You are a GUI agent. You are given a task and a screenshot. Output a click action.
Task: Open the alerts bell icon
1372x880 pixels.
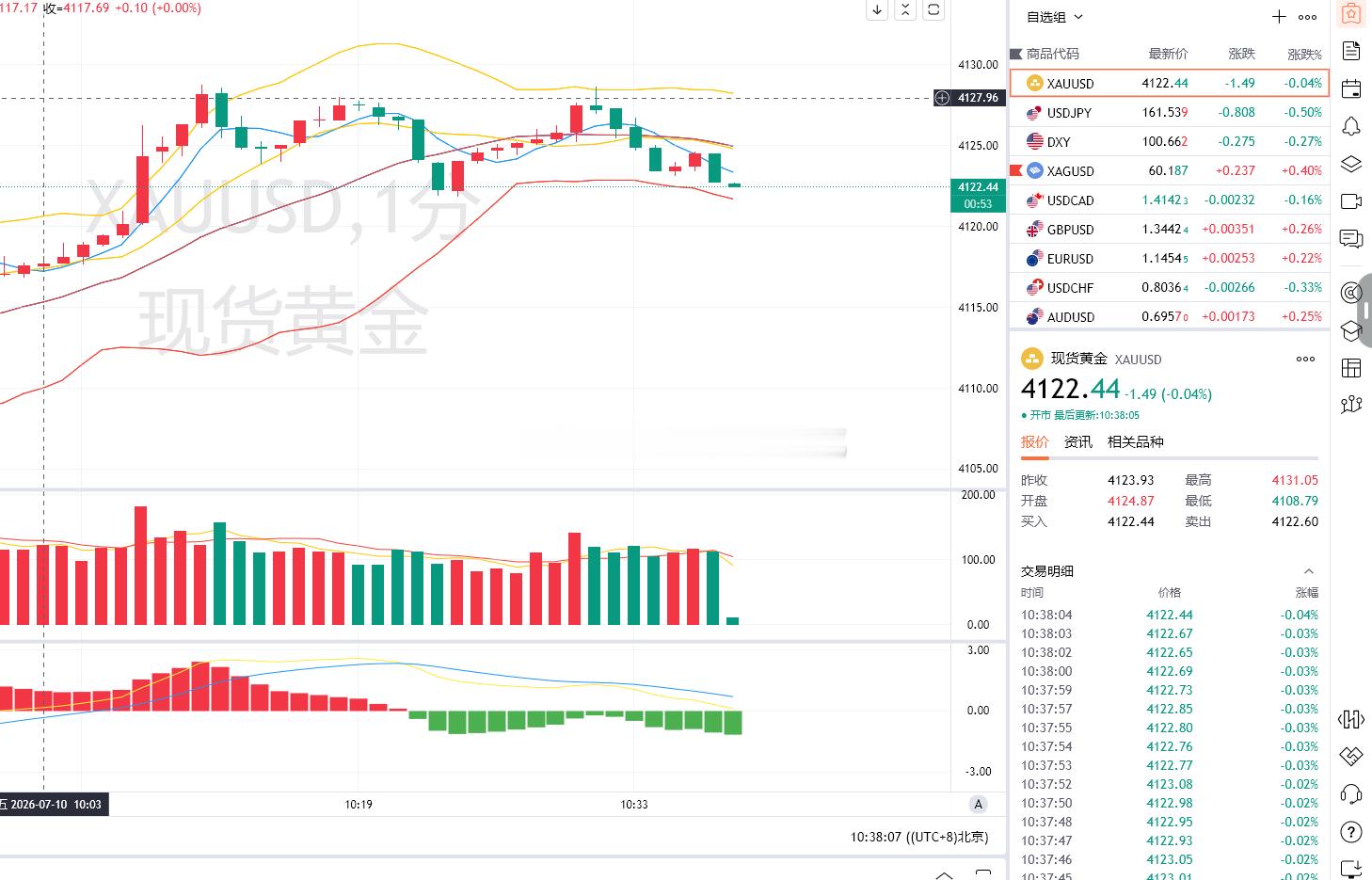(x=1351, y=127)
